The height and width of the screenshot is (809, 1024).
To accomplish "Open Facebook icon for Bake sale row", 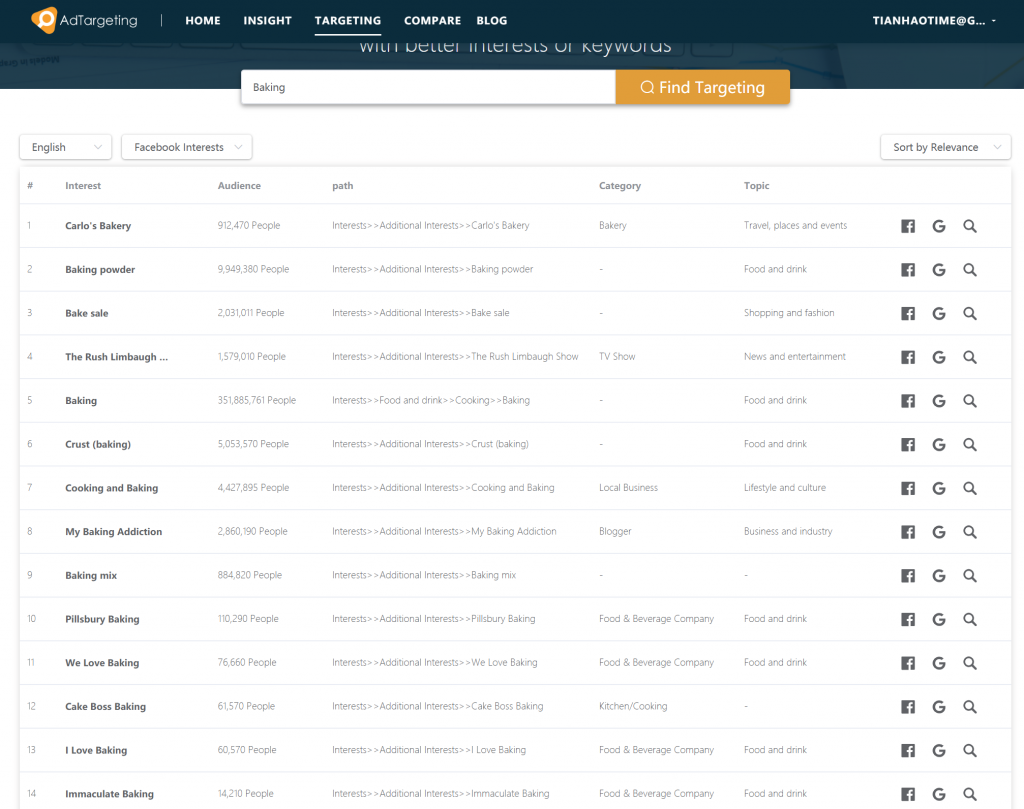I will pyautogui.click(x=908, y=313).
